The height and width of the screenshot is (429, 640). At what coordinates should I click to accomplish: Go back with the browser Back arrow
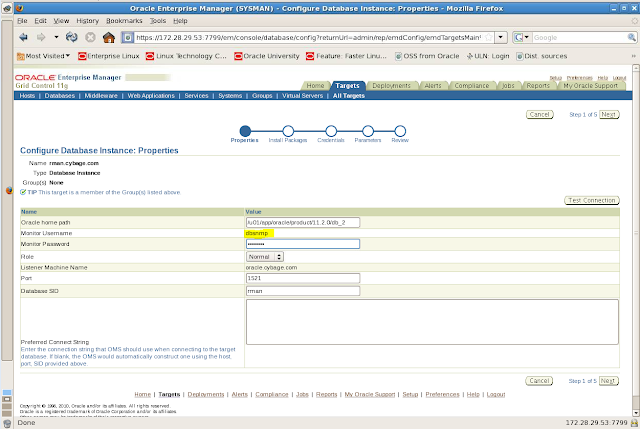click(23, 38)
